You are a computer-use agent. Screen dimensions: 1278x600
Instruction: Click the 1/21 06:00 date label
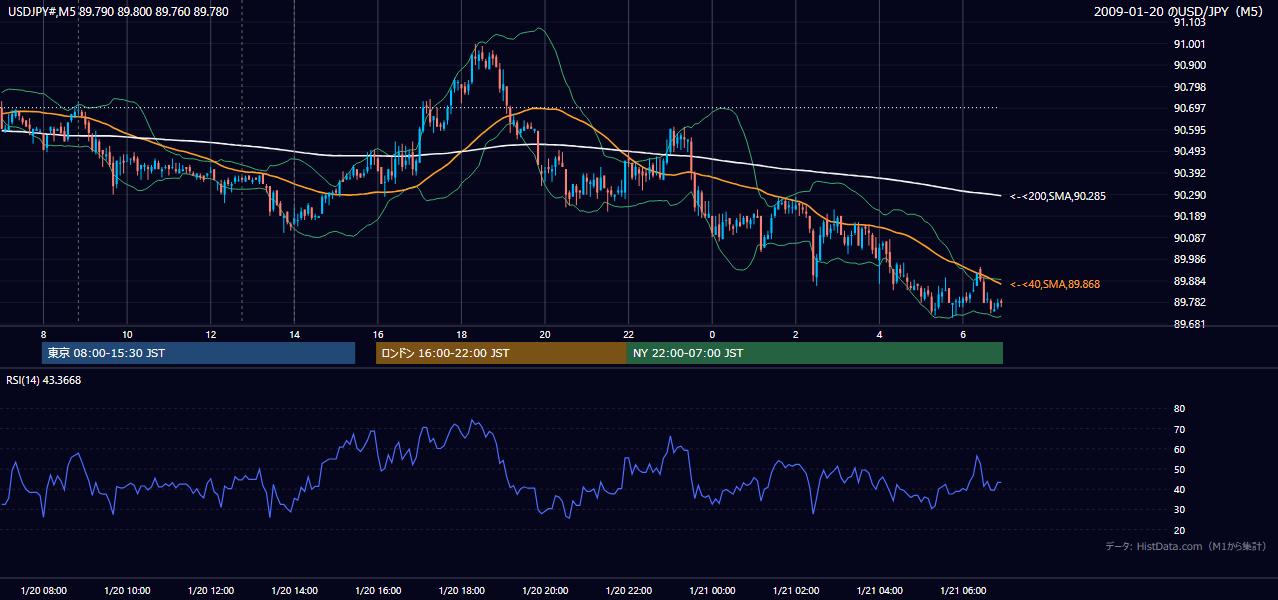pyautogui.click(x=962, y=590)
